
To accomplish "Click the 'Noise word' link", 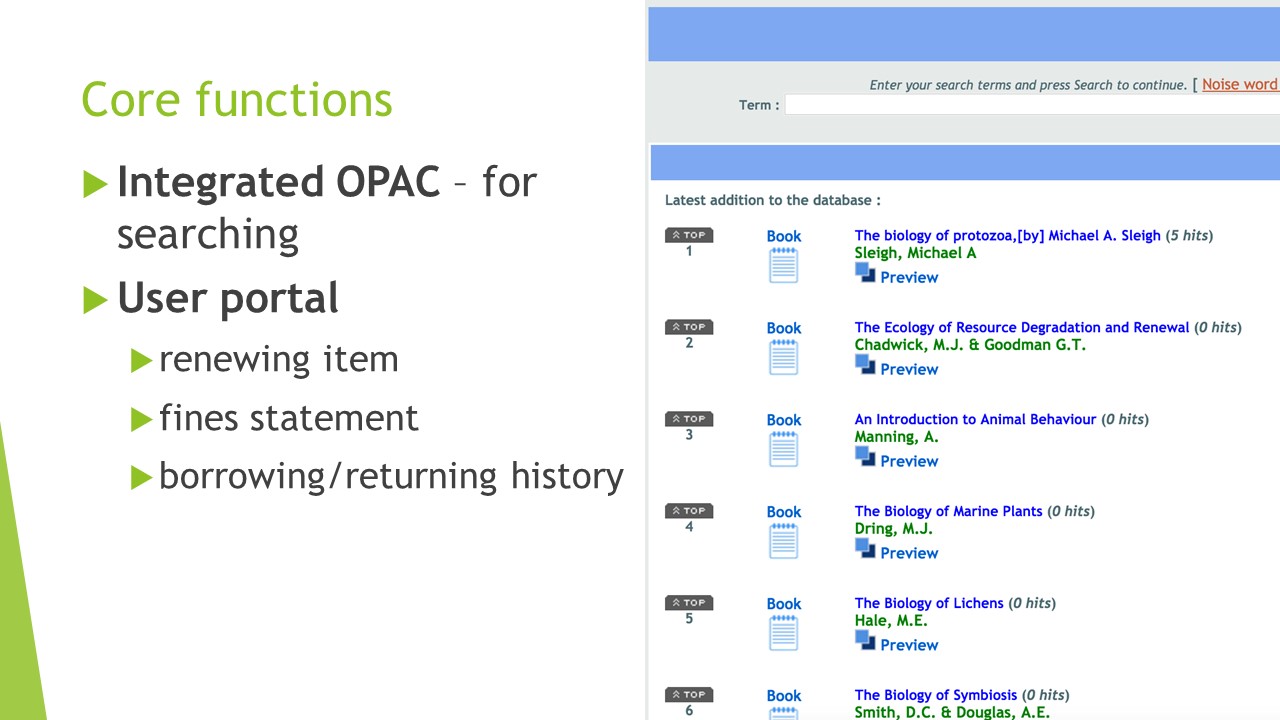I will [x=1239, y=85].
